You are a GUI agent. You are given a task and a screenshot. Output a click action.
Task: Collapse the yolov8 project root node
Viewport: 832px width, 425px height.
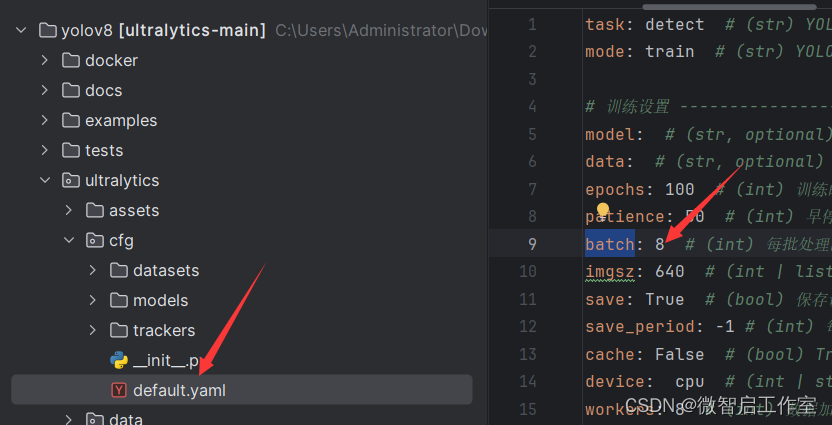coord(21,30)
